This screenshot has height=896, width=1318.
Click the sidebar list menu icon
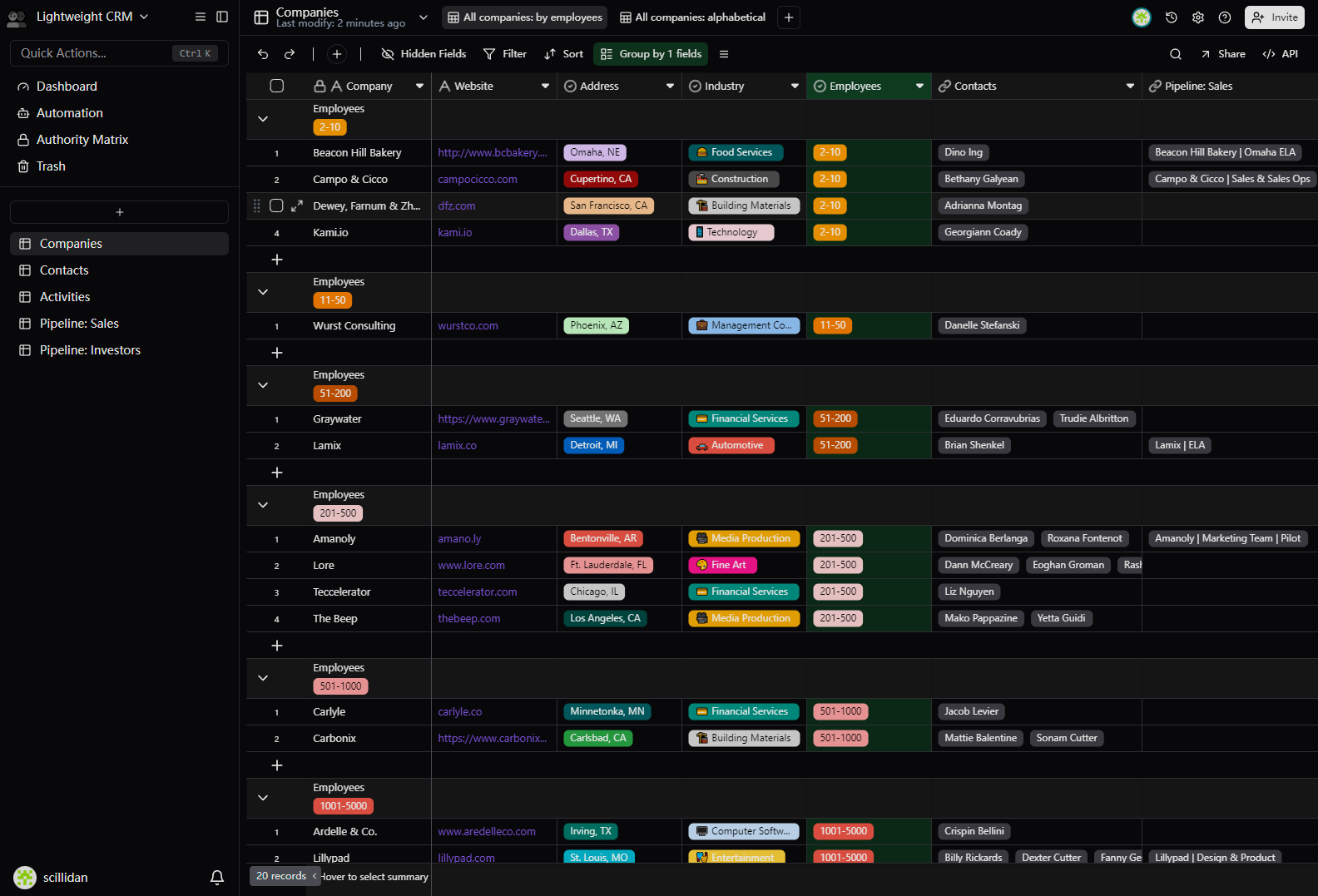pyautogui.click(x=201, y=17)
